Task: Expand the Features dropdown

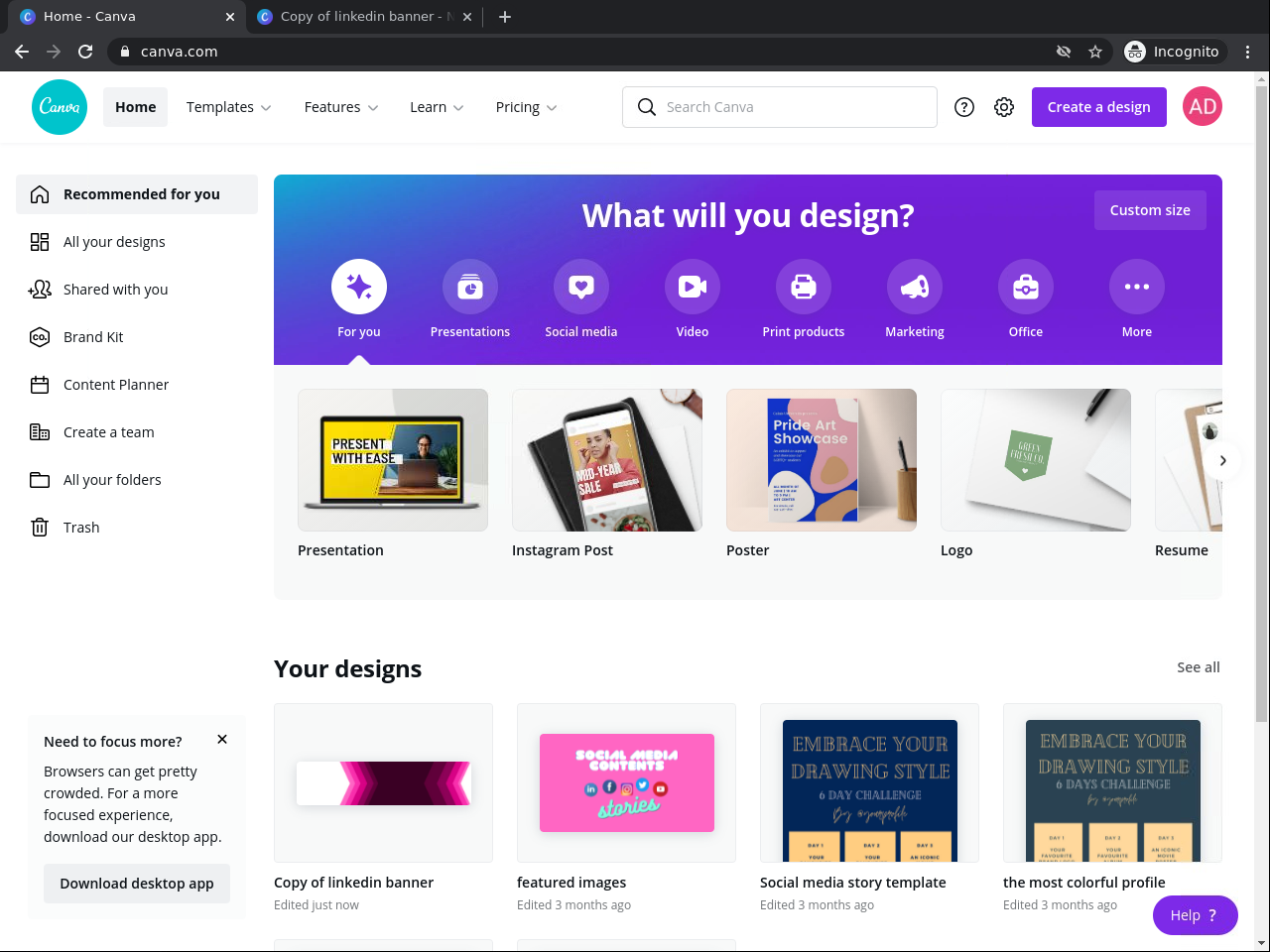Action: tap(341, 107)
